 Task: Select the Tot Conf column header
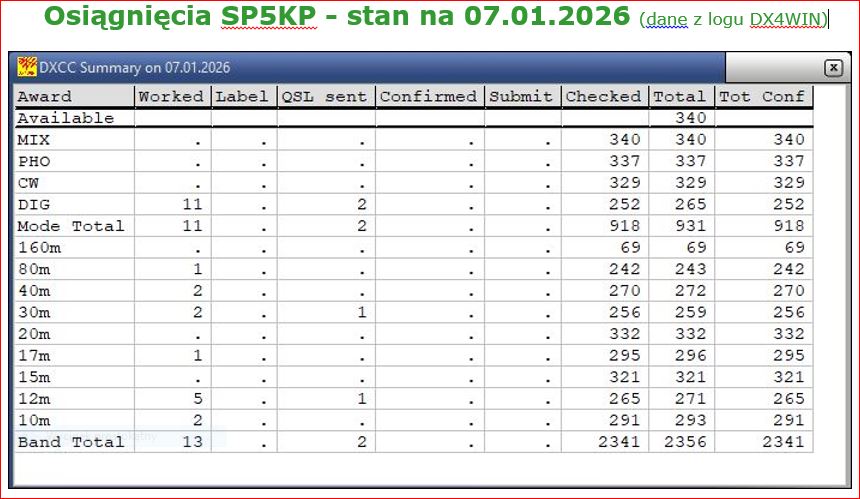(762, 97)
